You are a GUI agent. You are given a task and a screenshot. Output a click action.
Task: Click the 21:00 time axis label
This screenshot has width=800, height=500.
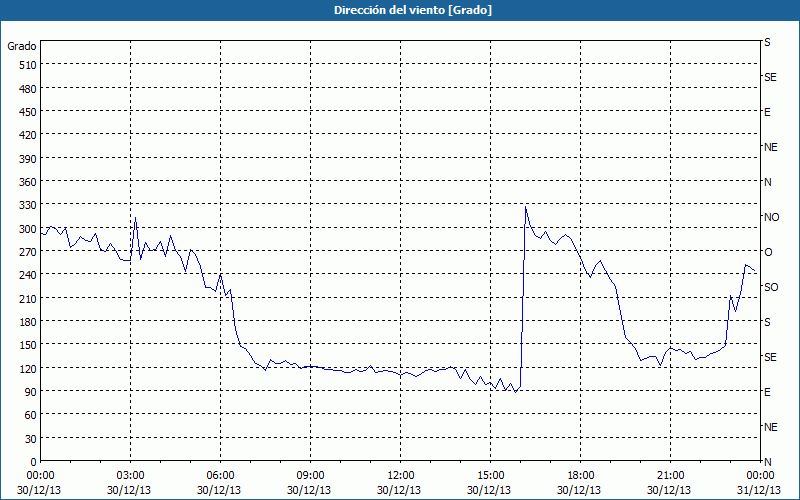point(670,476)
